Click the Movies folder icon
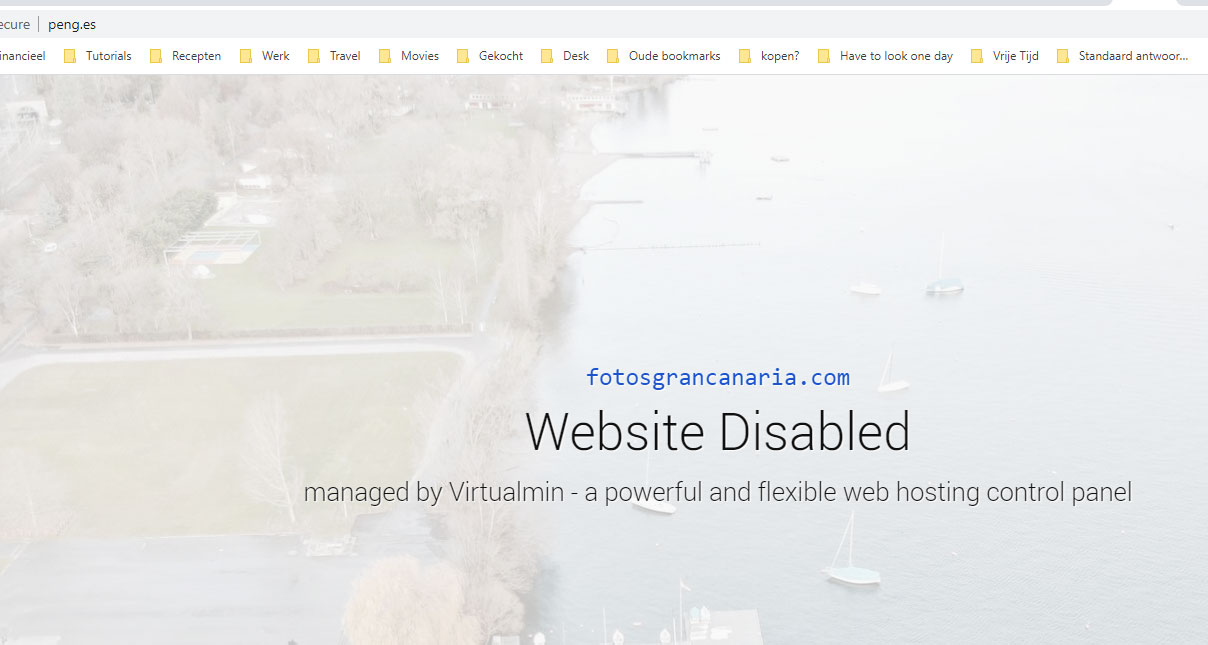 click(385, 56)
